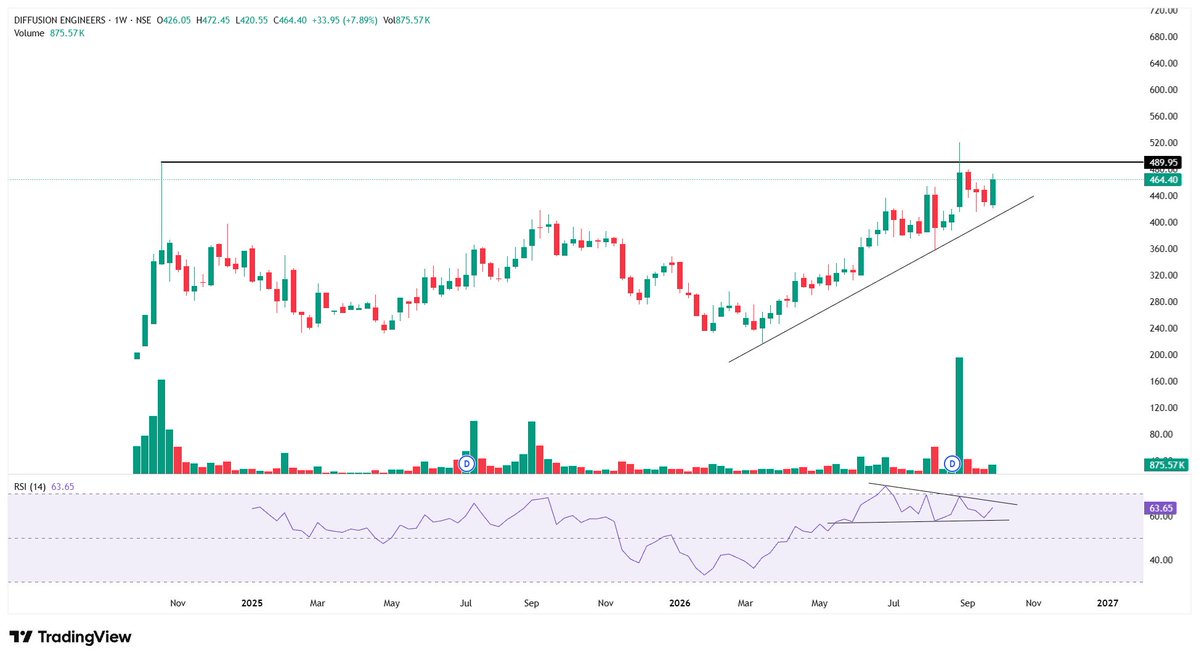Open the TradingView logo link
Viewport: 1199px width, 660px height.
click(x=70, y=637)
